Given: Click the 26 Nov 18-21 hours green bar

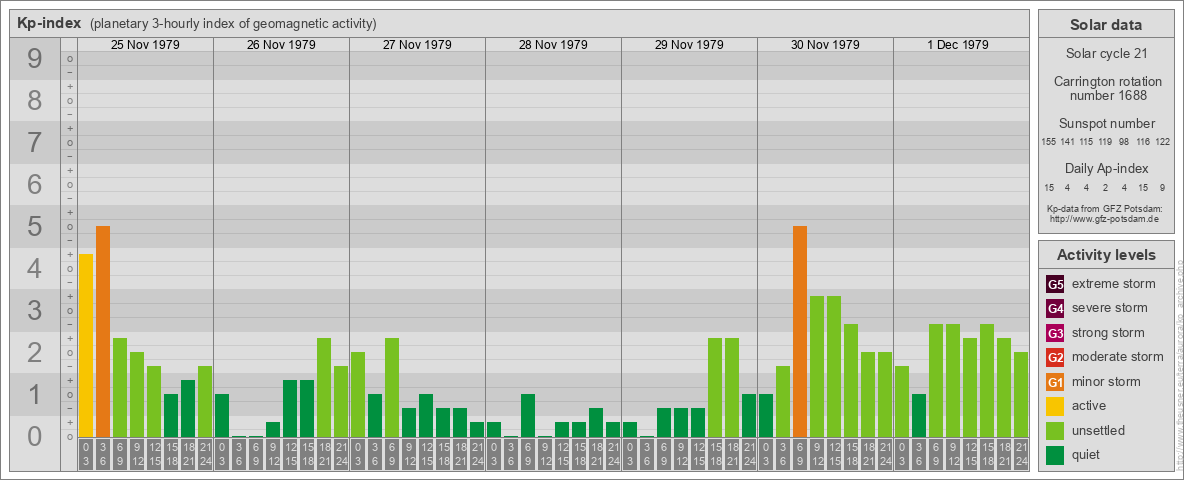Looking at the screenshot, I should pyautogui.click(x=324, y=388).
